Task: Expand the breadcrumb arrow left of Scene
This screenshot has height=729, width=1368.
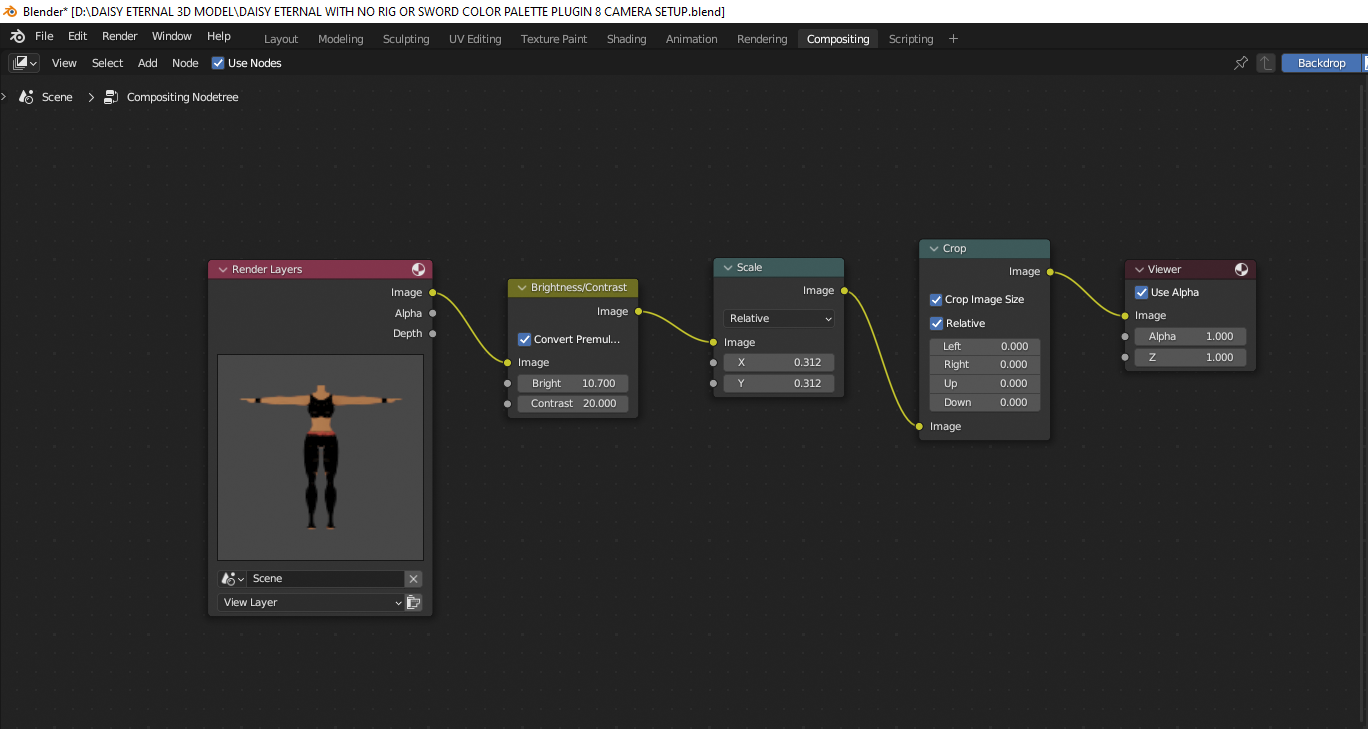Action: (x=4, y=97)
